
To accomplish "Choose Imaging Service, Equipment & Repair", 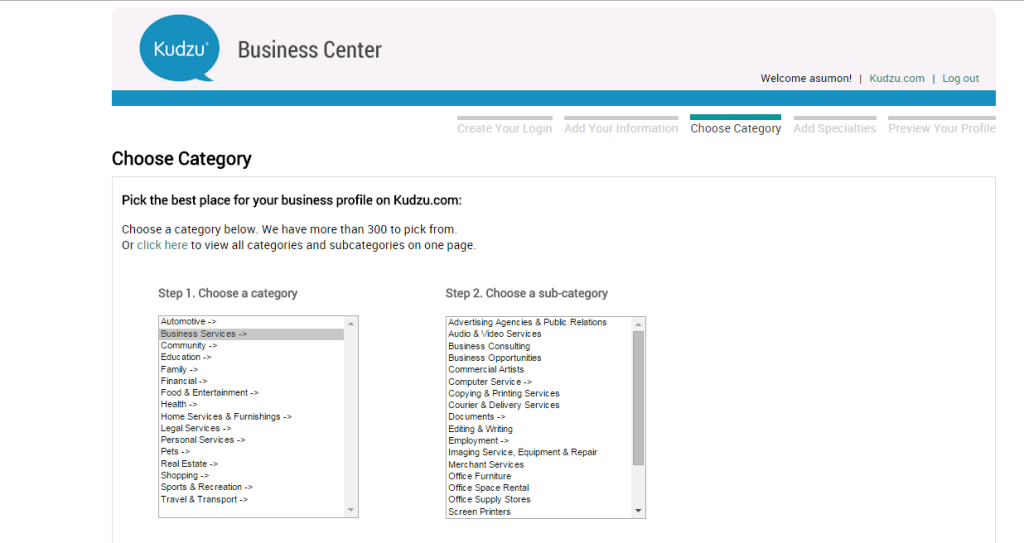I will pos(539,452).
